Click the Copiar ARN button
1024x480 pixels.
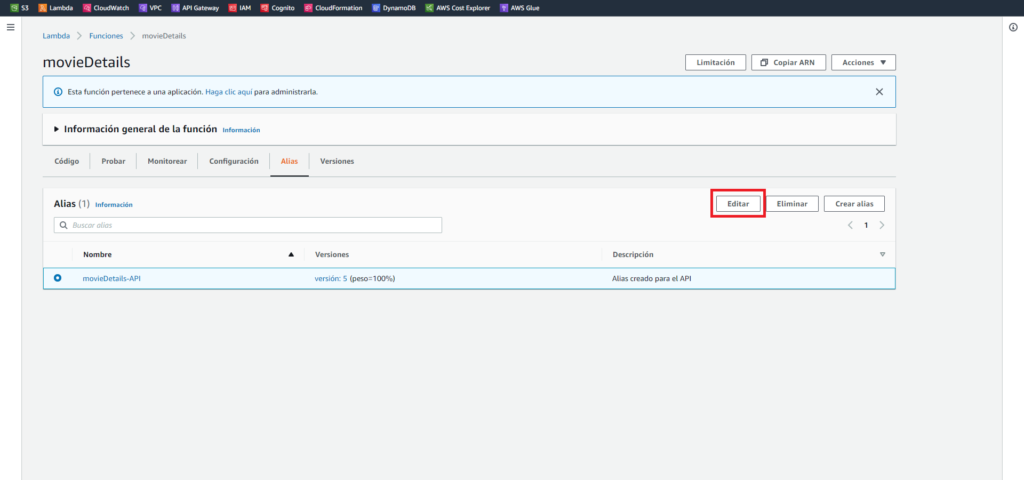(x=788, y=62)
